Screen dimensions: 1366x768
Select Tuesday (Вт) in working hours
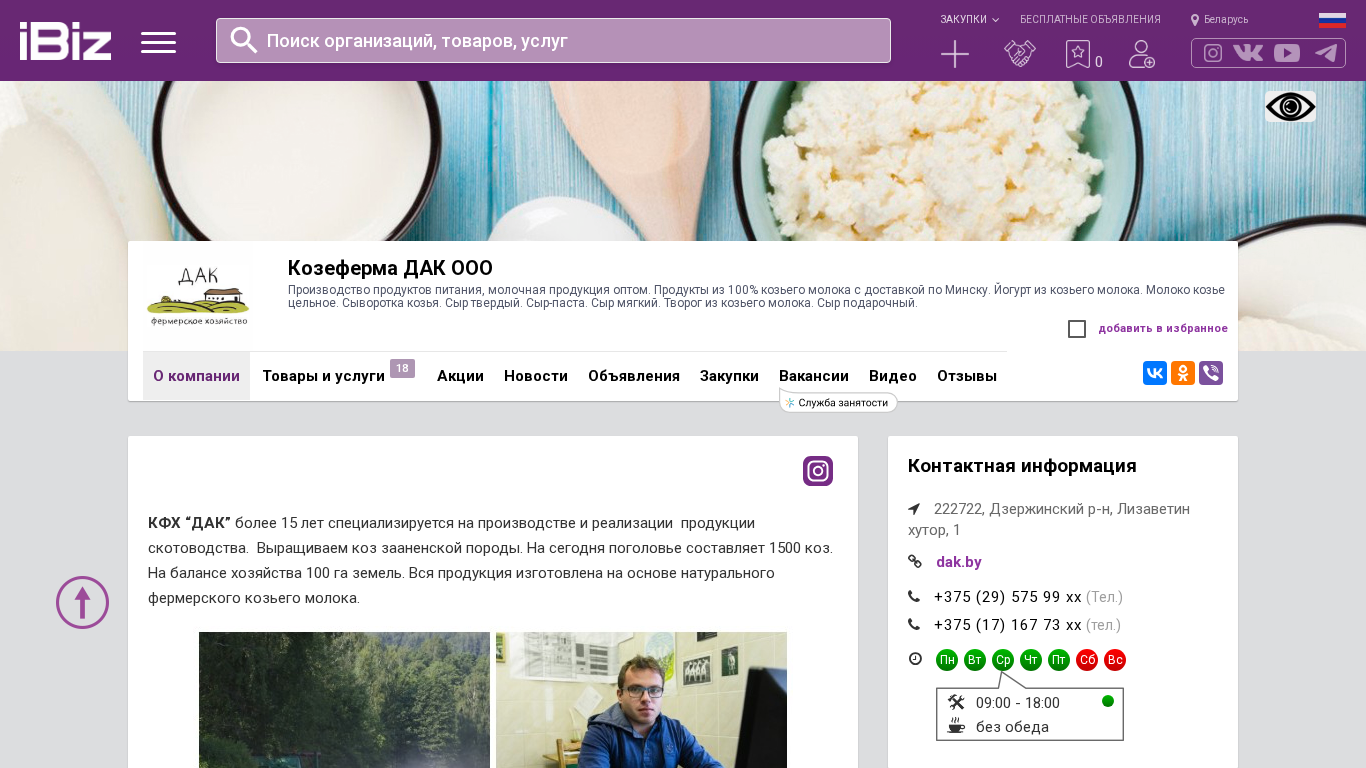pos(975,660)
